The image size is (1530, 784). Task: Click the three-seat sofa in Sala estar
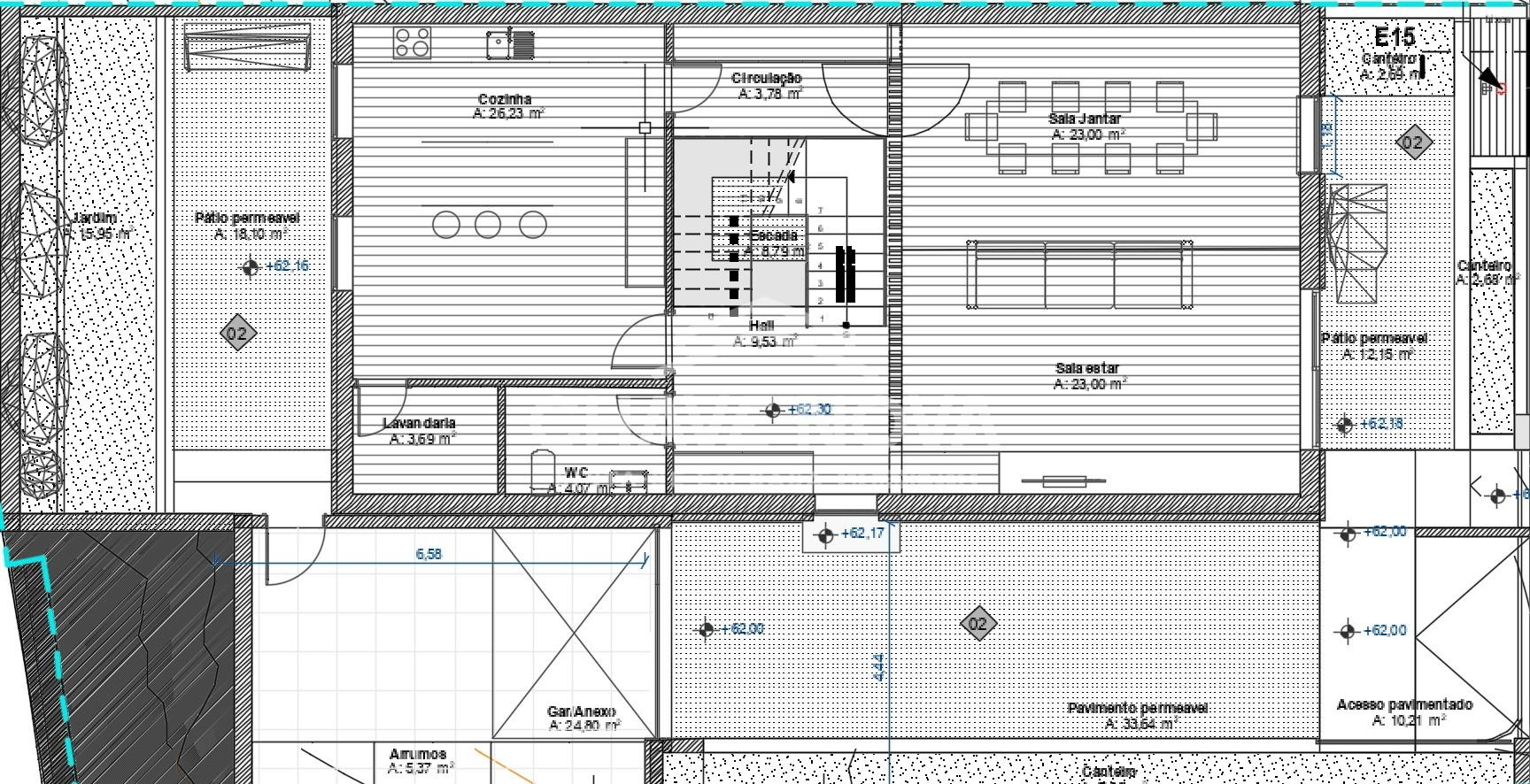pyautogui.click(x=1078, y=273)
